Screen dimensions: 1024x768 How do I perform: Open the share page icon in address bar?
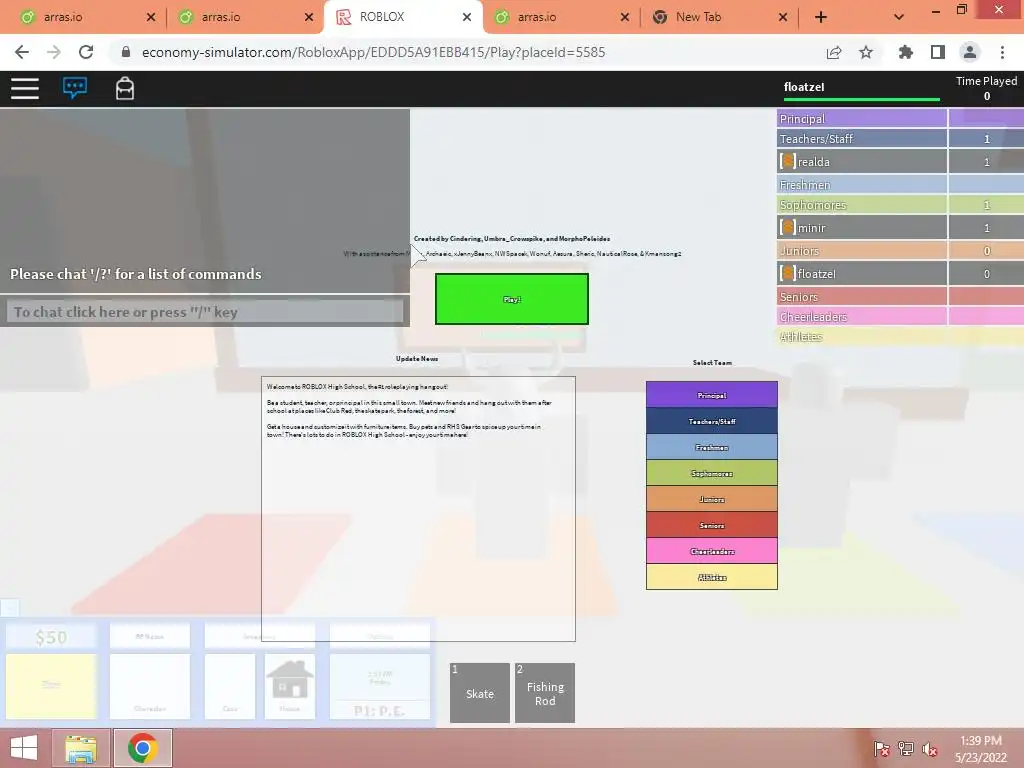click(834, 52)
